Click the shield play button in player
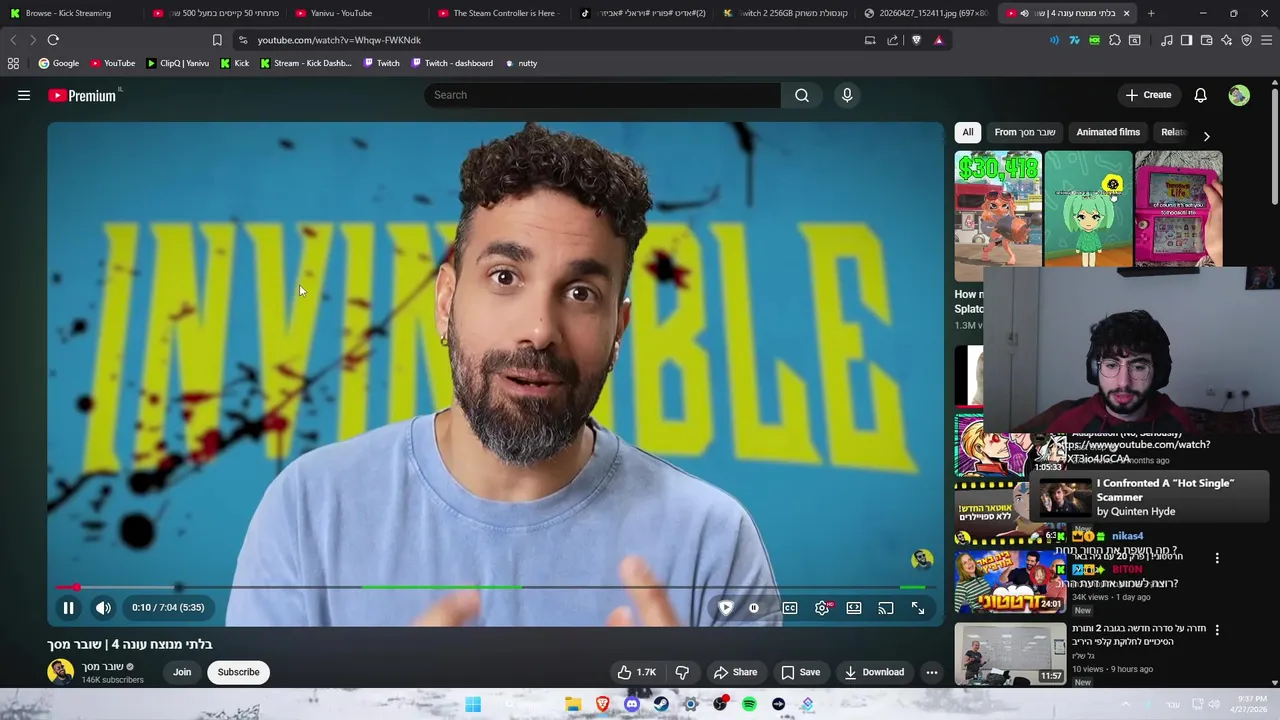Image resolution: width=1280 pixels, height=720 pixels. click(726, 607)
